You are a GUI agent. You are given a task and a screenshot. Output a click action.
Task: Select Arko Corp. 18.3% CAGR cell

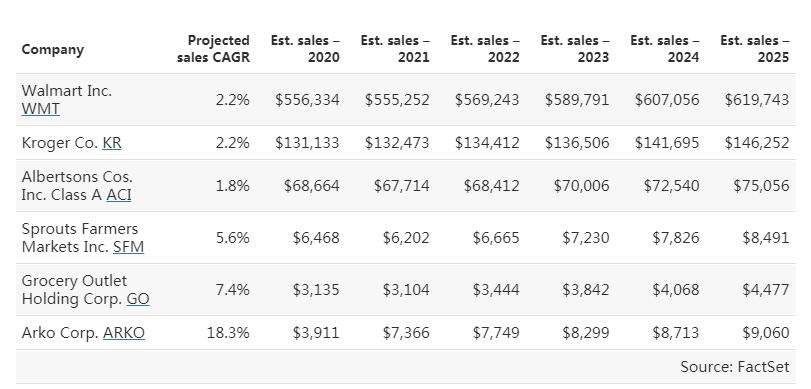point(228,333)
